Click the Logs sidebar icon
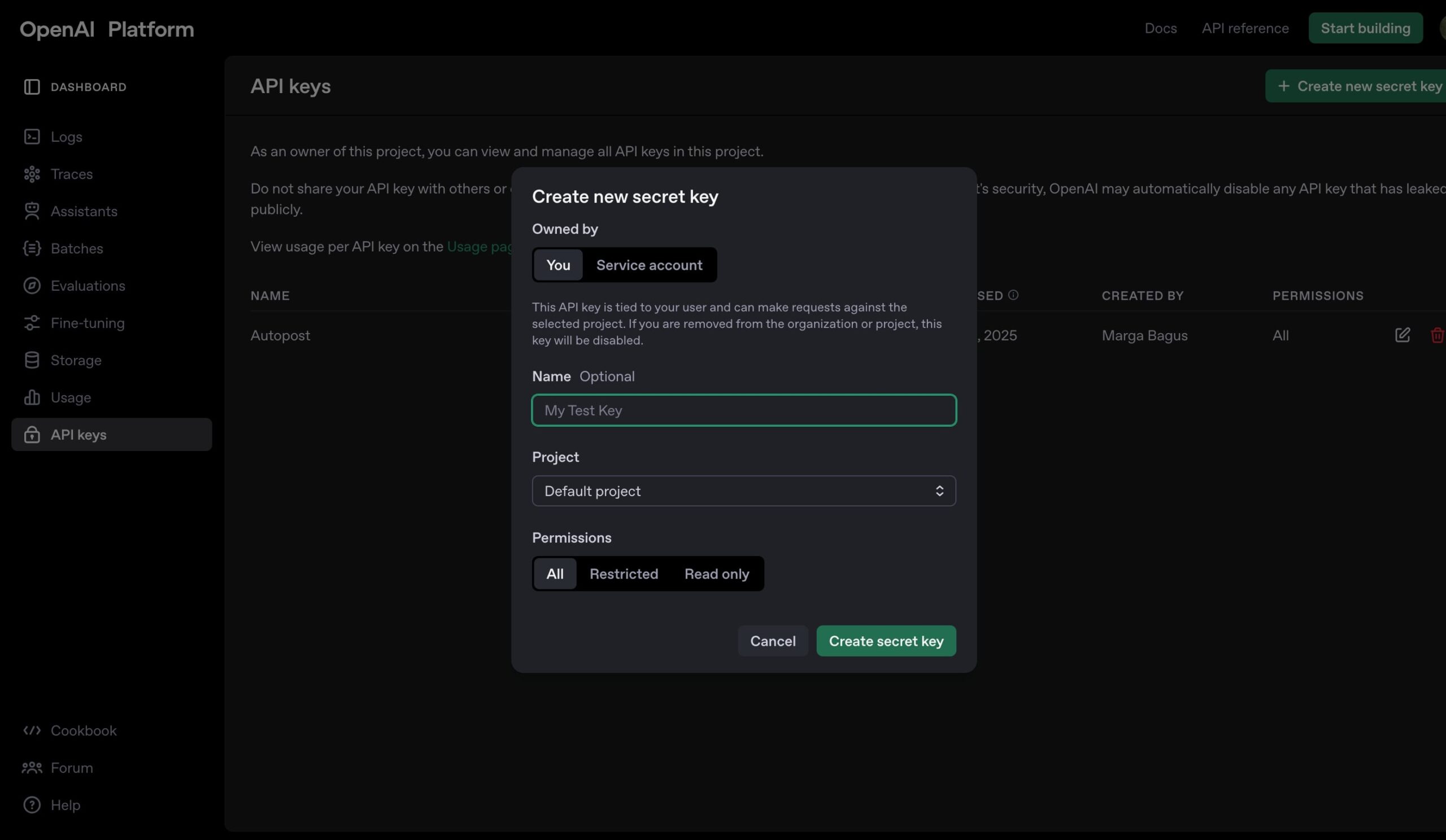1446x840 pixels. pos(32,137)
